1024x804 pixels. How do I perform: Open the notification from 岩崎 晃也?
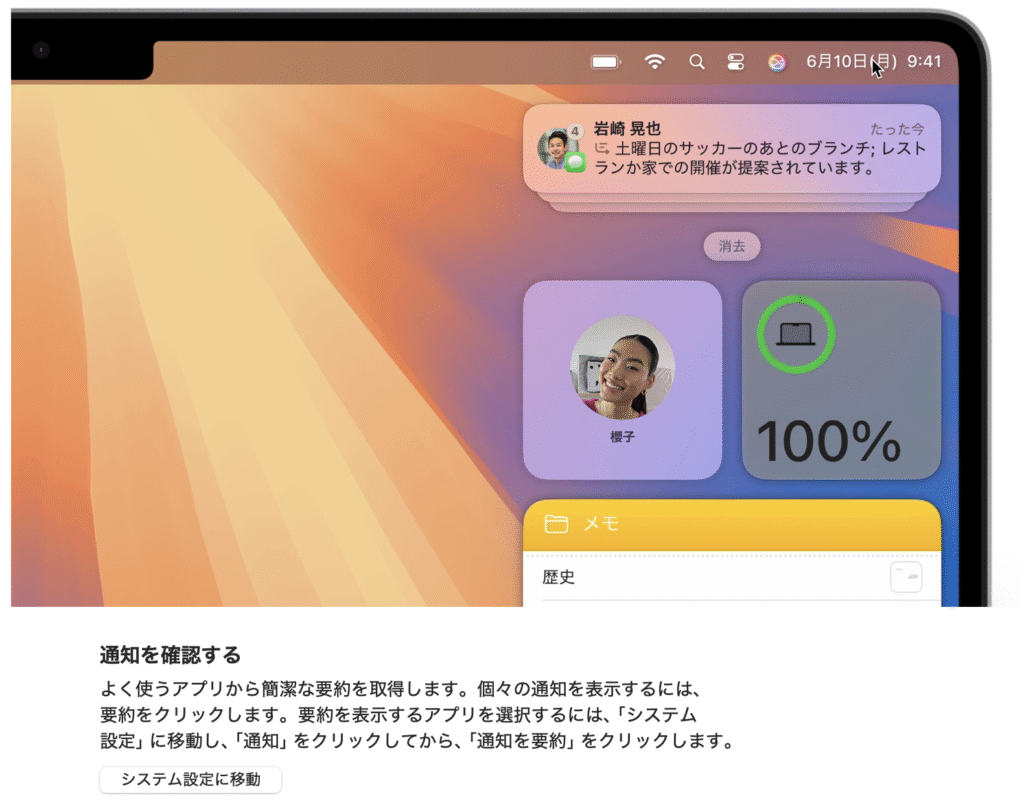tap(731, 148)
